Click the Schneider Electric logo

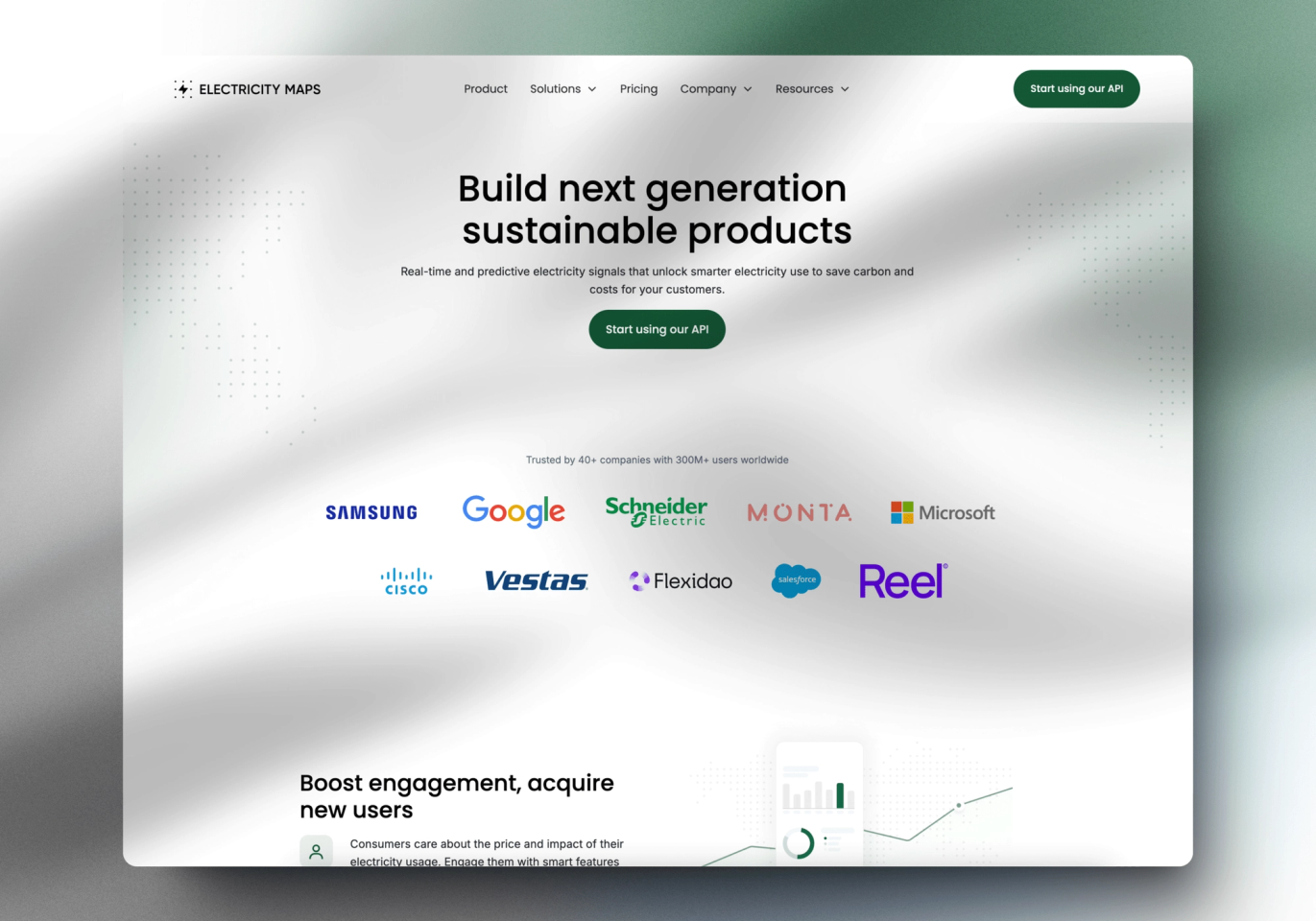click(657, 511)
